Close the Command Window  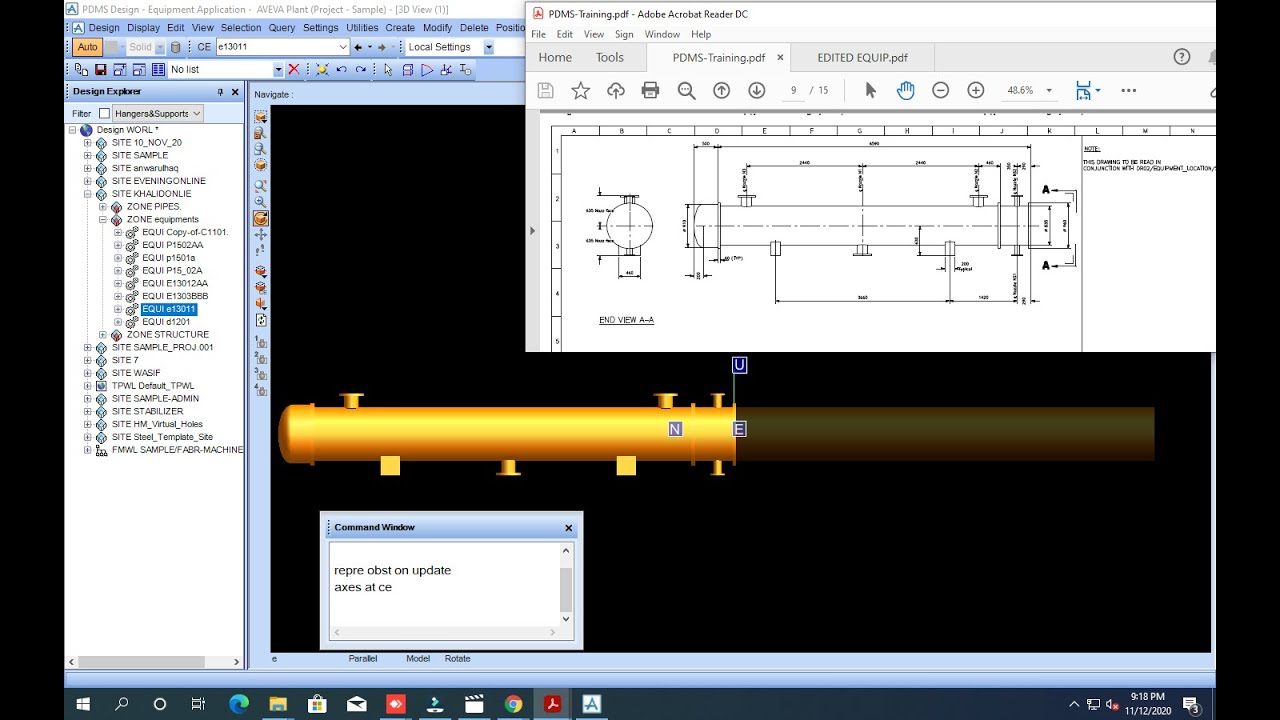(568, 528)
